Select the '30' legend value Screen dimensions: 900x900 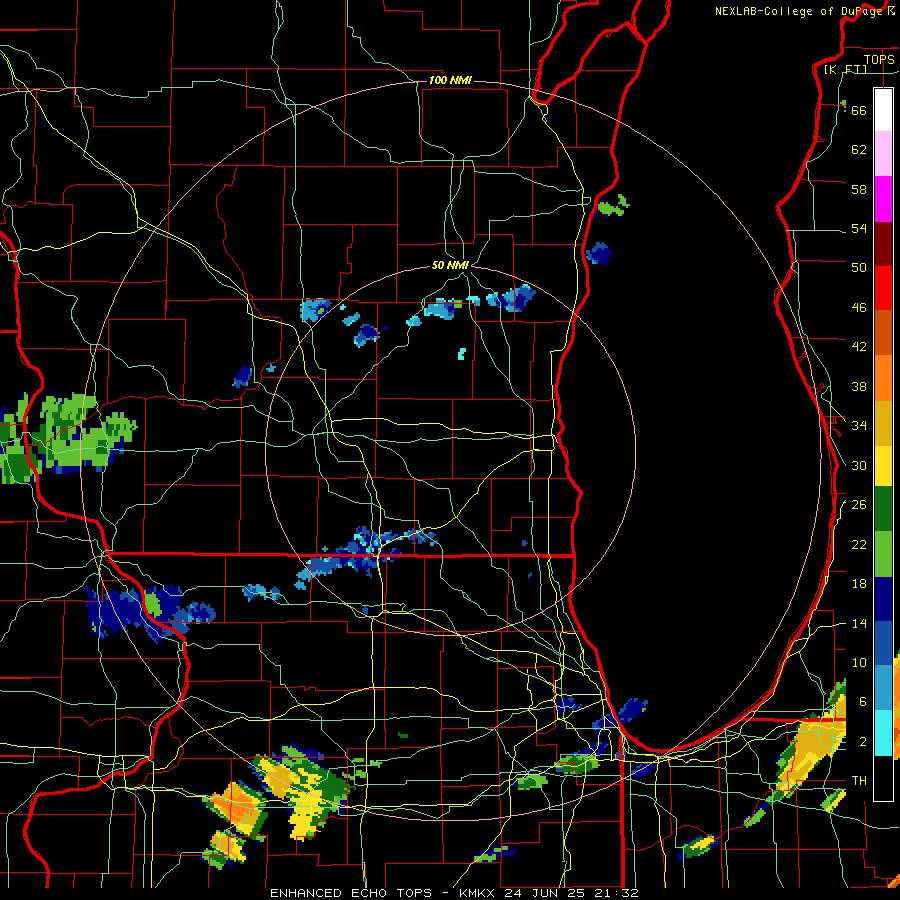[859, 465]
